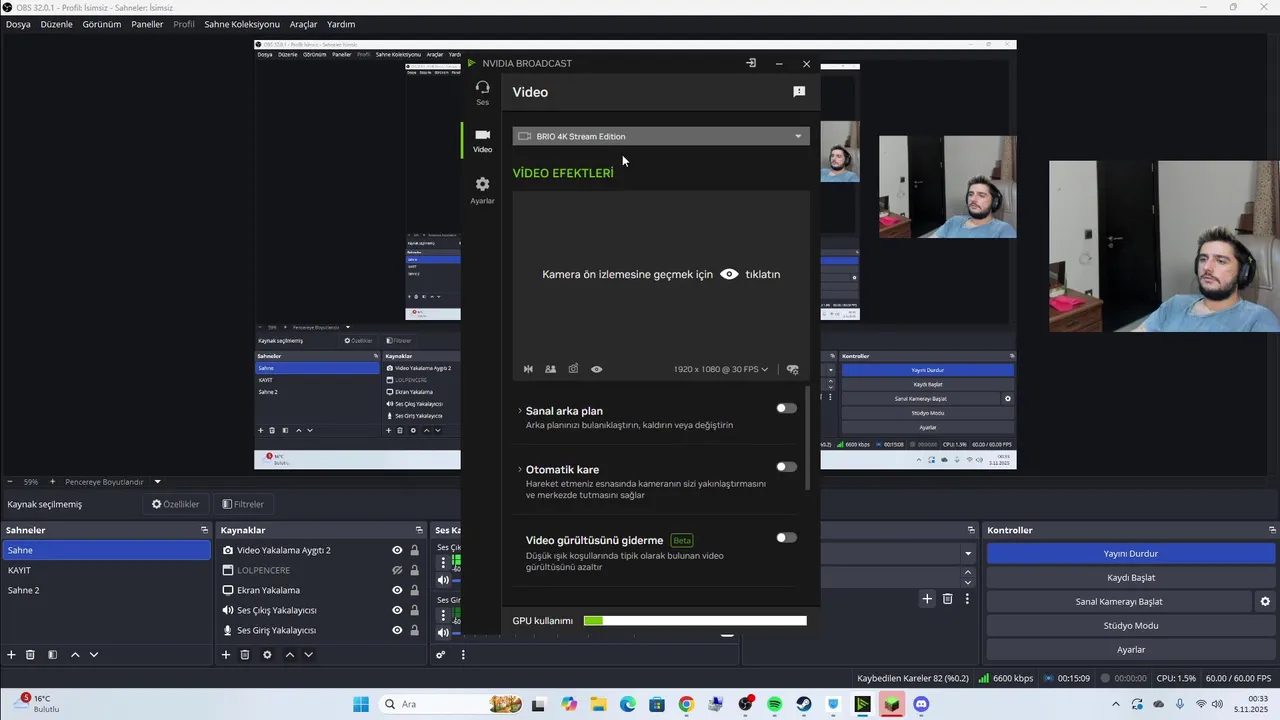The image size is (1280, 720).
Task: Open virtual camera settings gear in Kontroller
Action: [x=1265, y=601]
